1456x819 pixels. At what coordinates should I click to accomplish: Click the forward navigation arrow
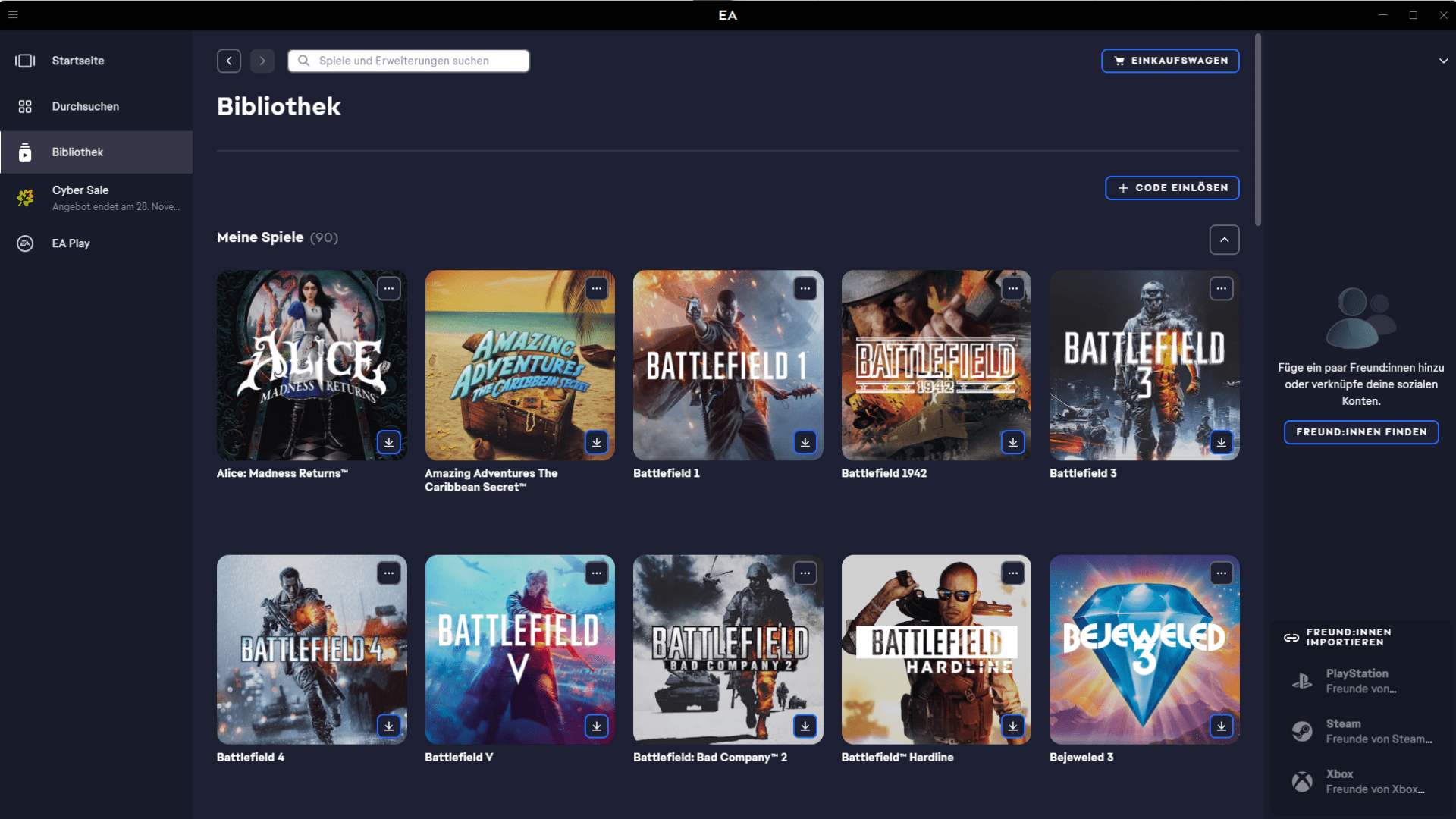(x=262, y=61)
